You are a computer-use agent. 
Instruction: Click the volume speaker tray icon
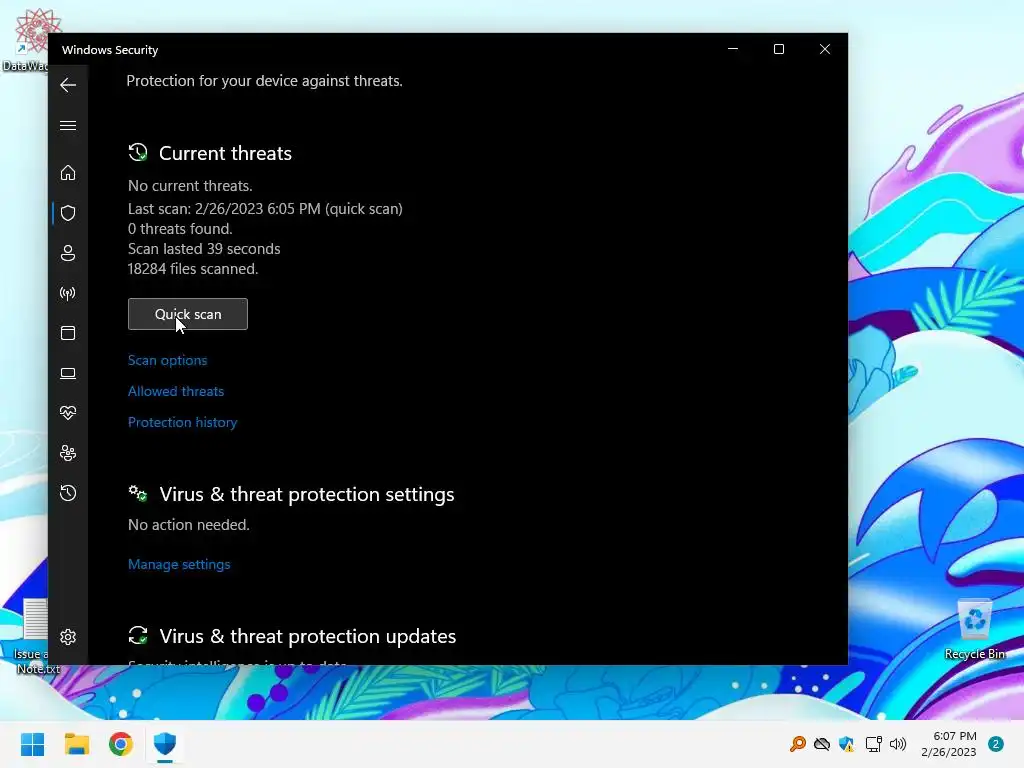point(898,744)
